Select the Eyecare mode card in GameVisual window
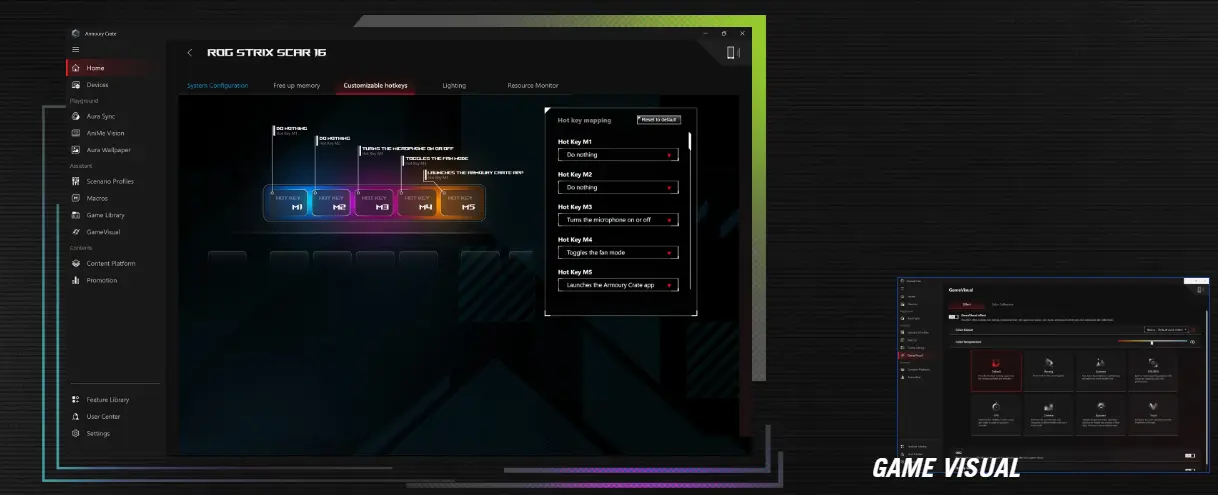The height and width of the screenshot is (495, 1218). (x=1100, y=414)
